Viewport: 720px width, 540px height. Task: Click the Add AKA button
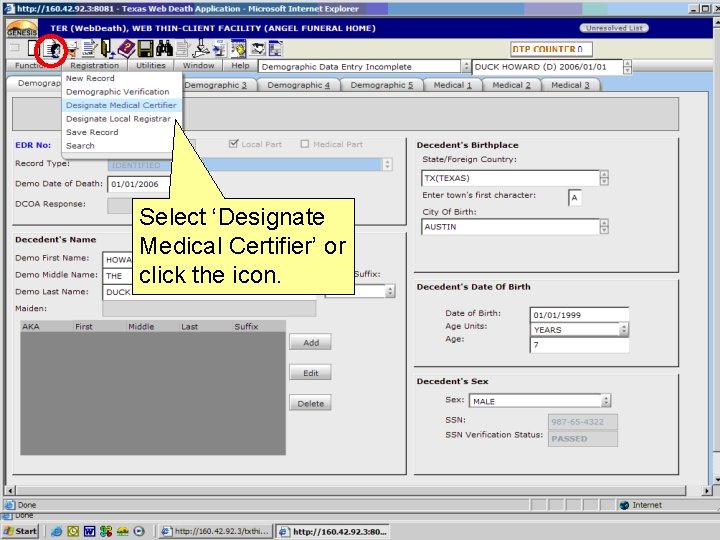click(x=311, y=343)
